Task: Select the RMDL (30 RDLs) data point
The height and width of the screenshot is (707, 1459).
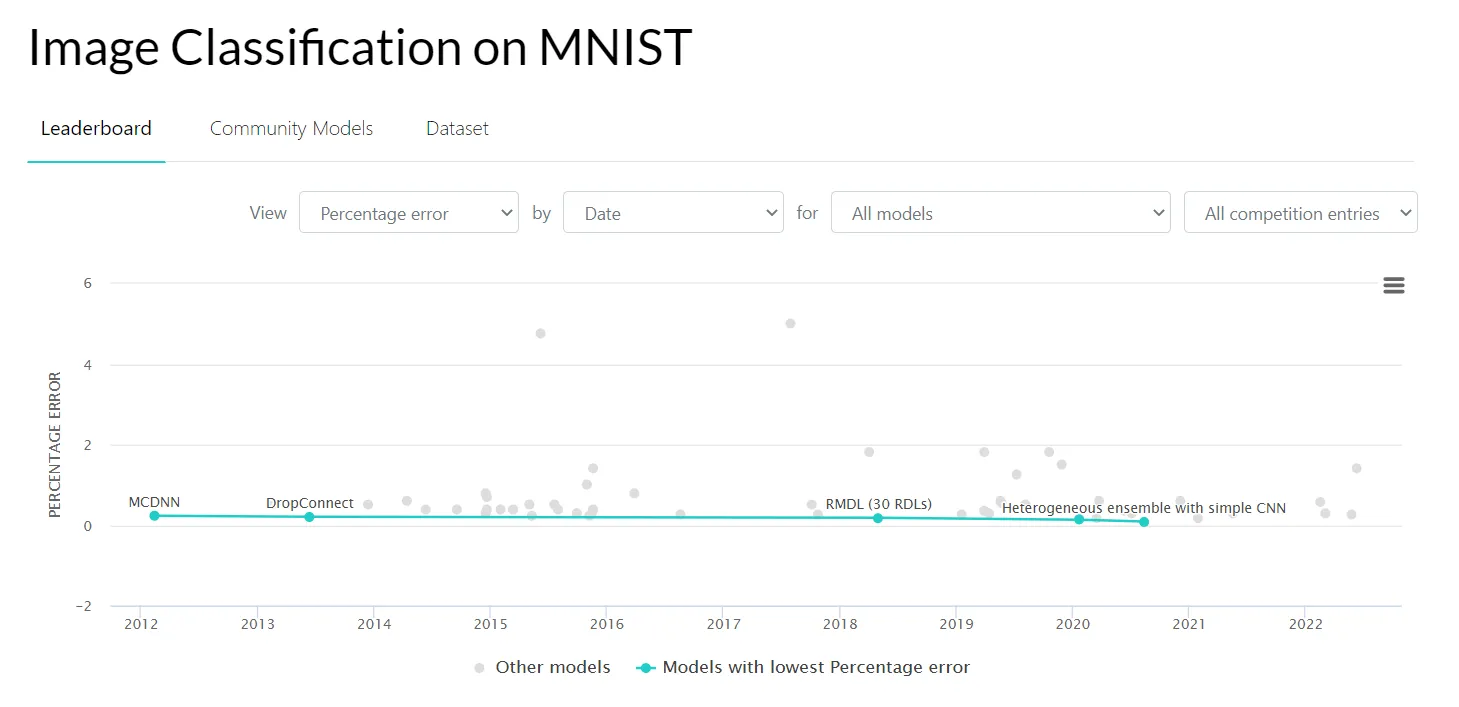Action: pyautogui.click(x=878, y=518)
